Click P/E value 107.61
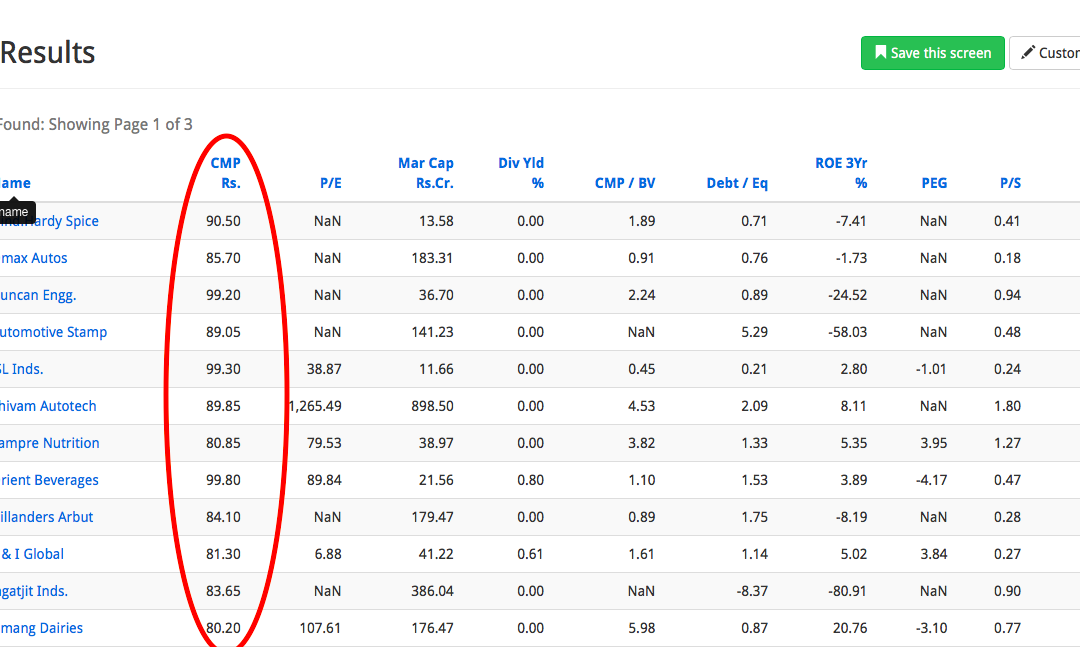Viewport: 1080px width, 647px height. pyautogui.click(x=320, y=628)
